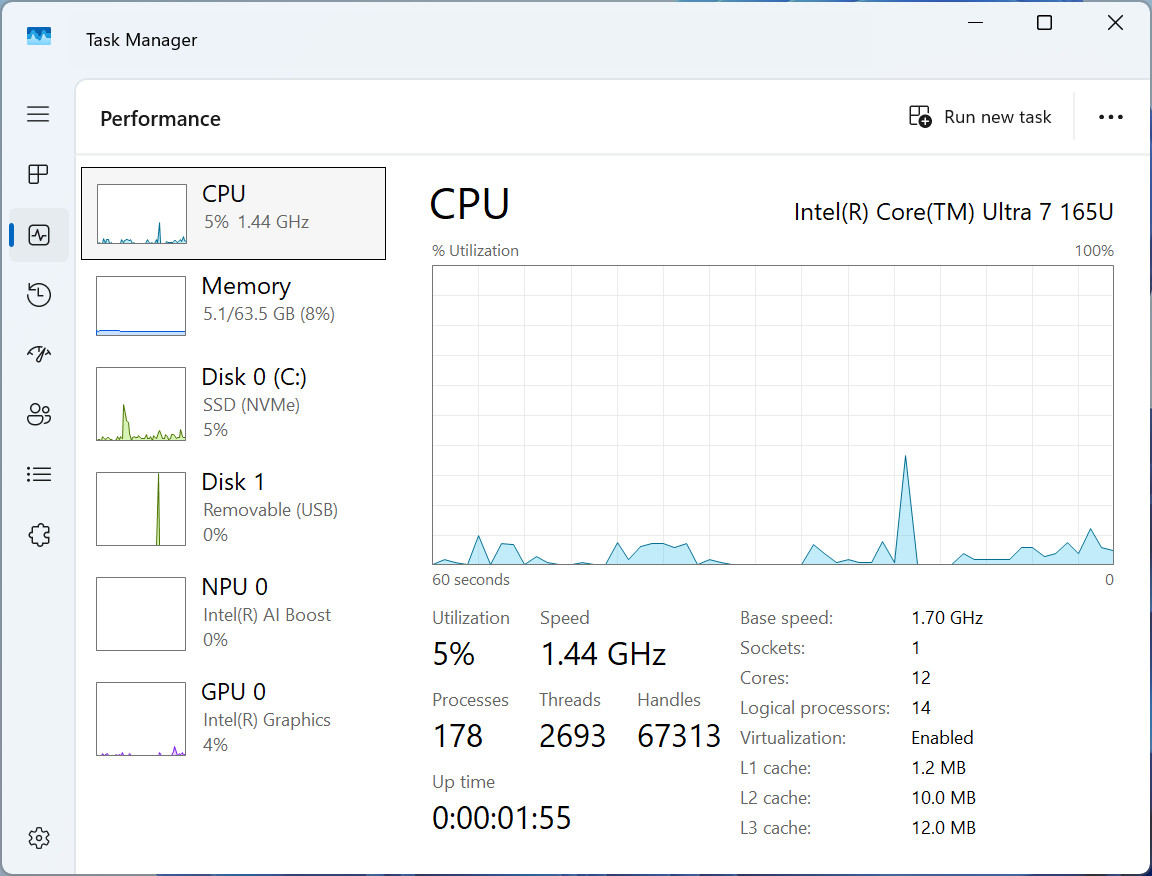
Task: Select NPU 0 Intel AI Boost item
Action: [x=233, y=614]
